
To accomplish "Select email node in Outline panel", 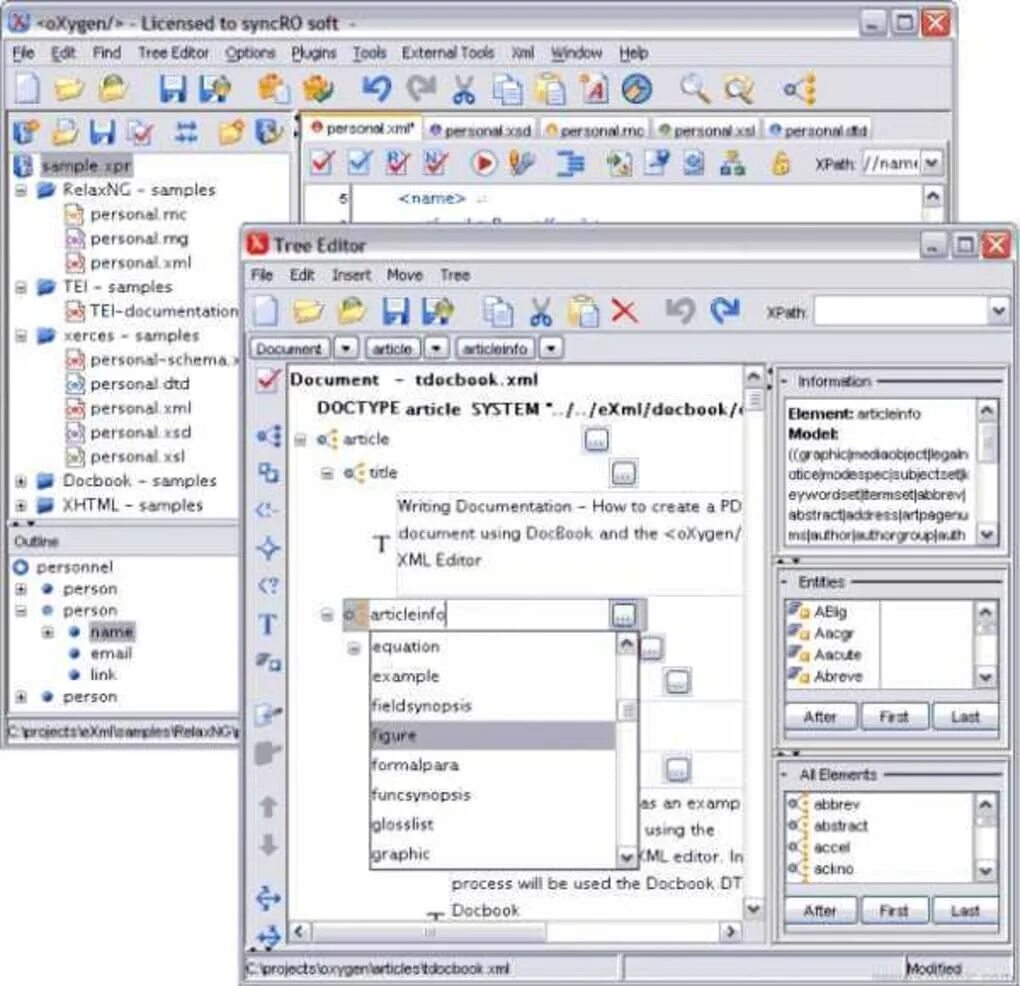I will pyautogui.click(x=111, y=654).
